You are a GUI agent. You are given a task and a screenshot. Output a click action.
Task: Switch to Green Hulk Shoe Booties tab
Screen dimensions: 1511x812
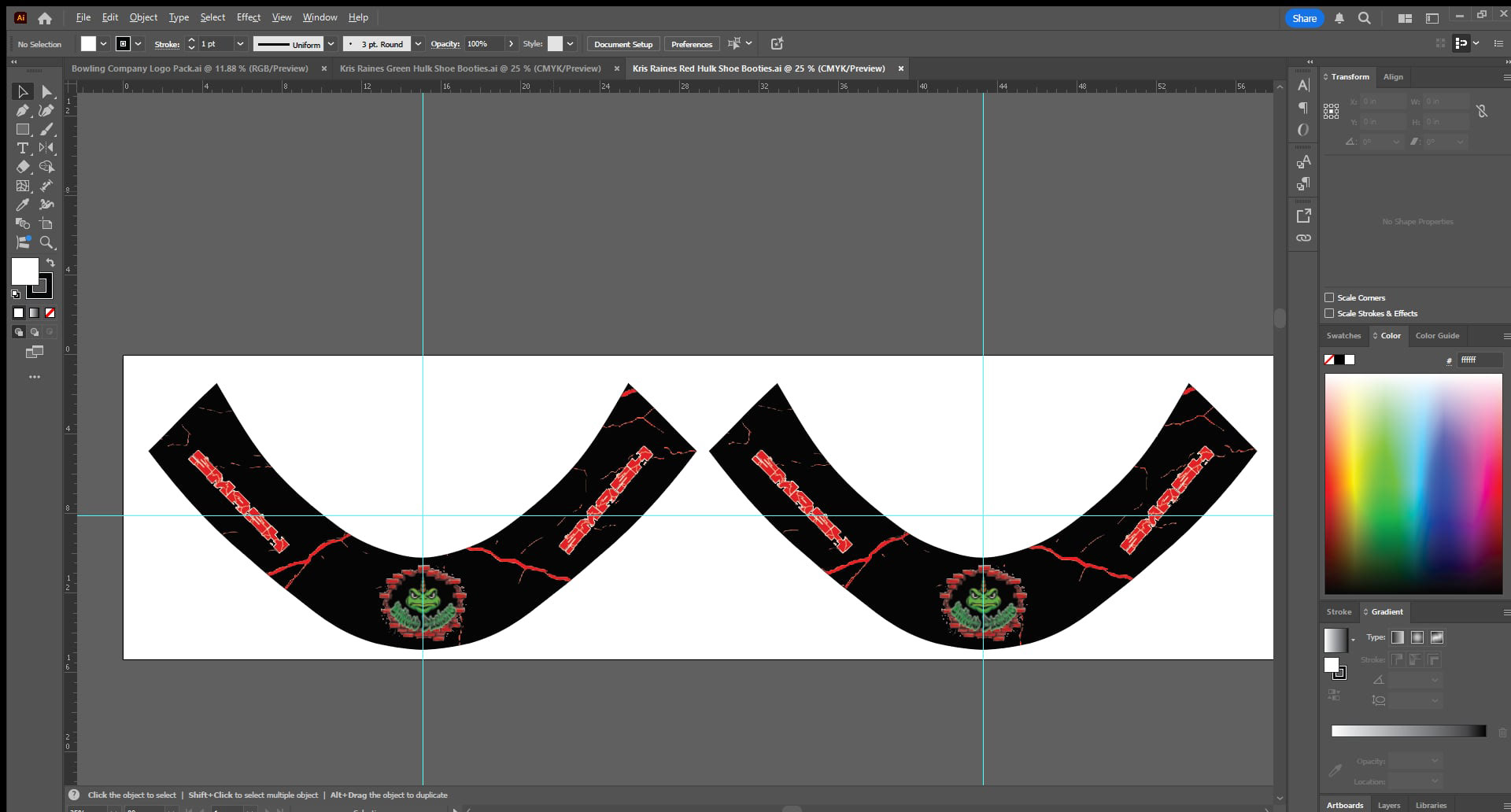[470, 68]
